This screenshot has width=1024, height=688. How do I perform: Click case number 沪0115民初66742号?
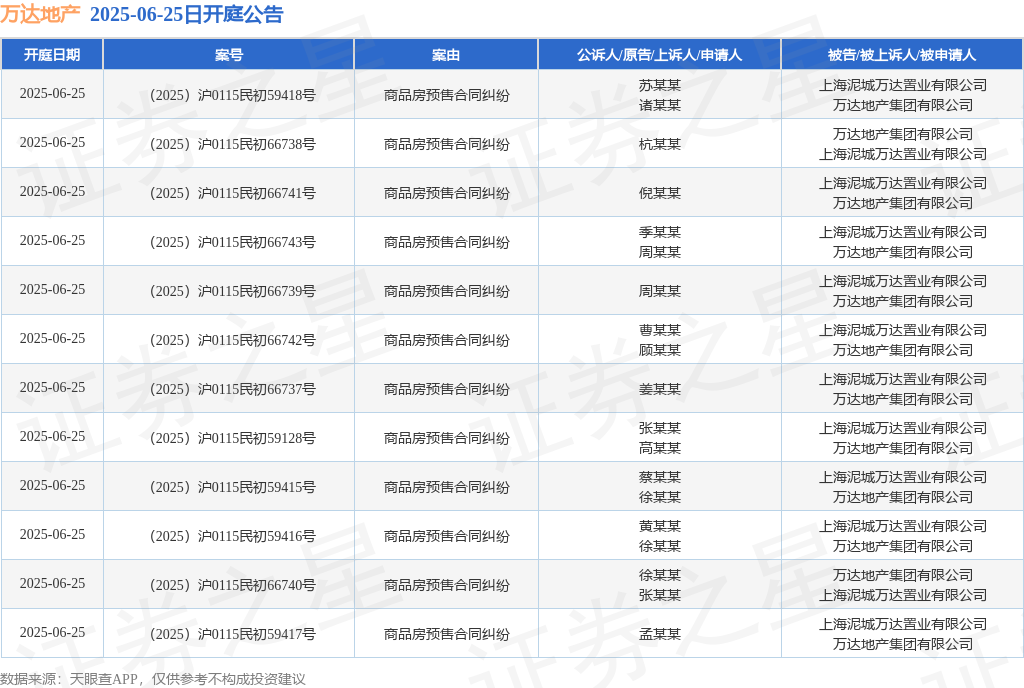pyautogui.click(x=257, y=340)
